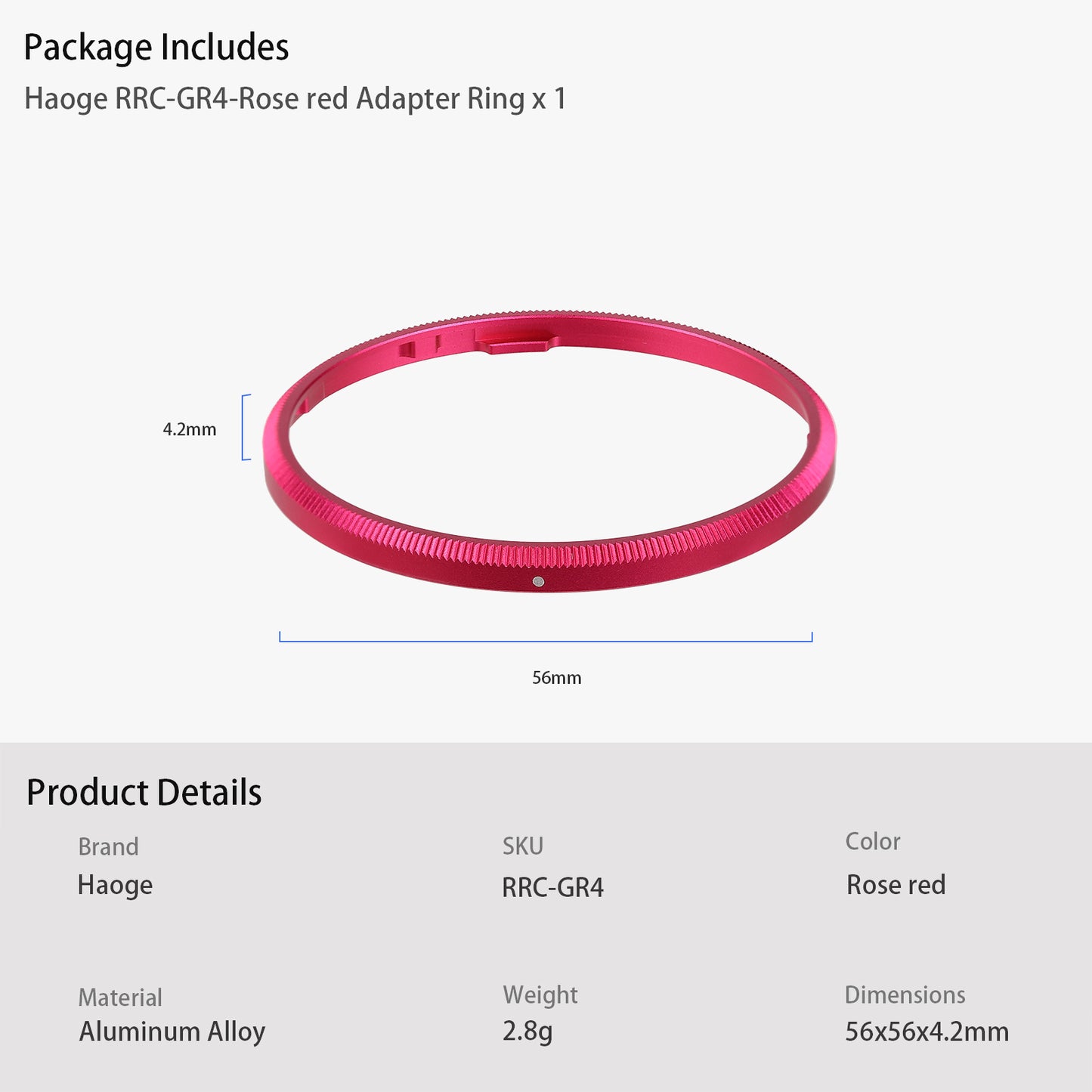Click the Dimensions label
This screenshot has width=1092, height=1092.
click(x=905, y=995)
